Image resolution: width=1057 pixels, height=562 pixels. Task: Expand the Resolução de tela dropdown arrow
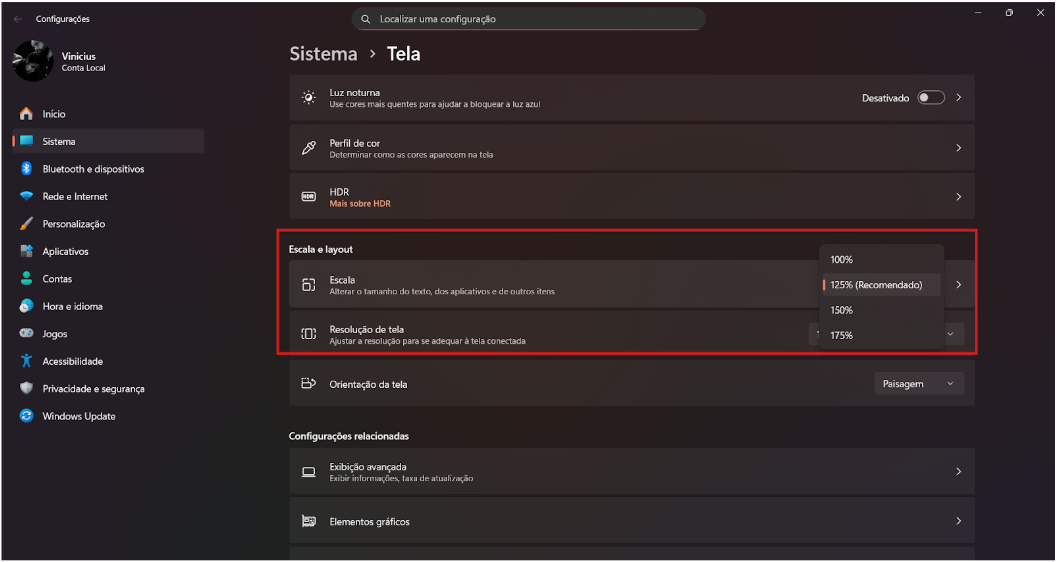(x=950, y=334)
